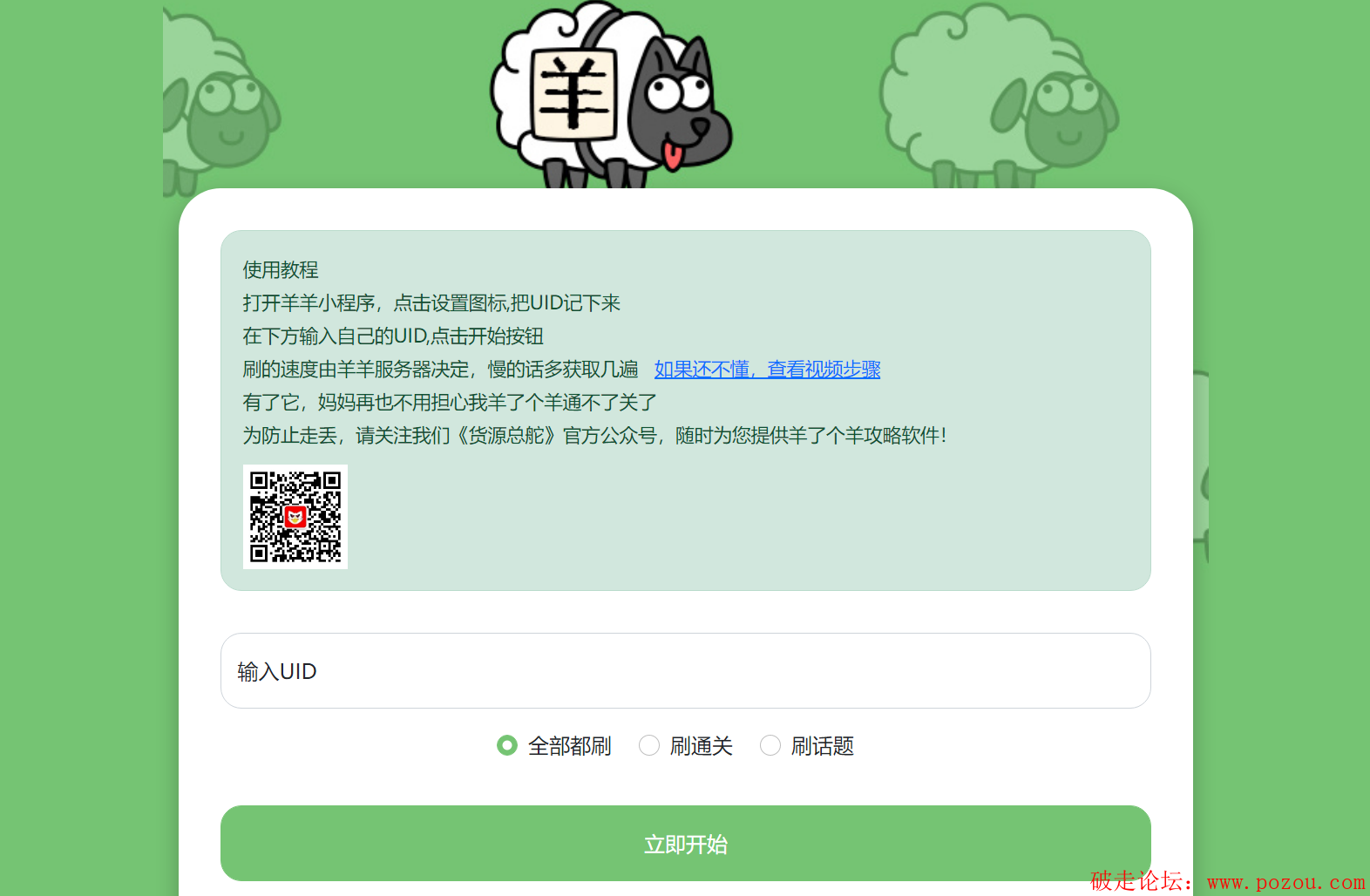
Task: Click the 使用教程 heading
Action: (281, 270)
